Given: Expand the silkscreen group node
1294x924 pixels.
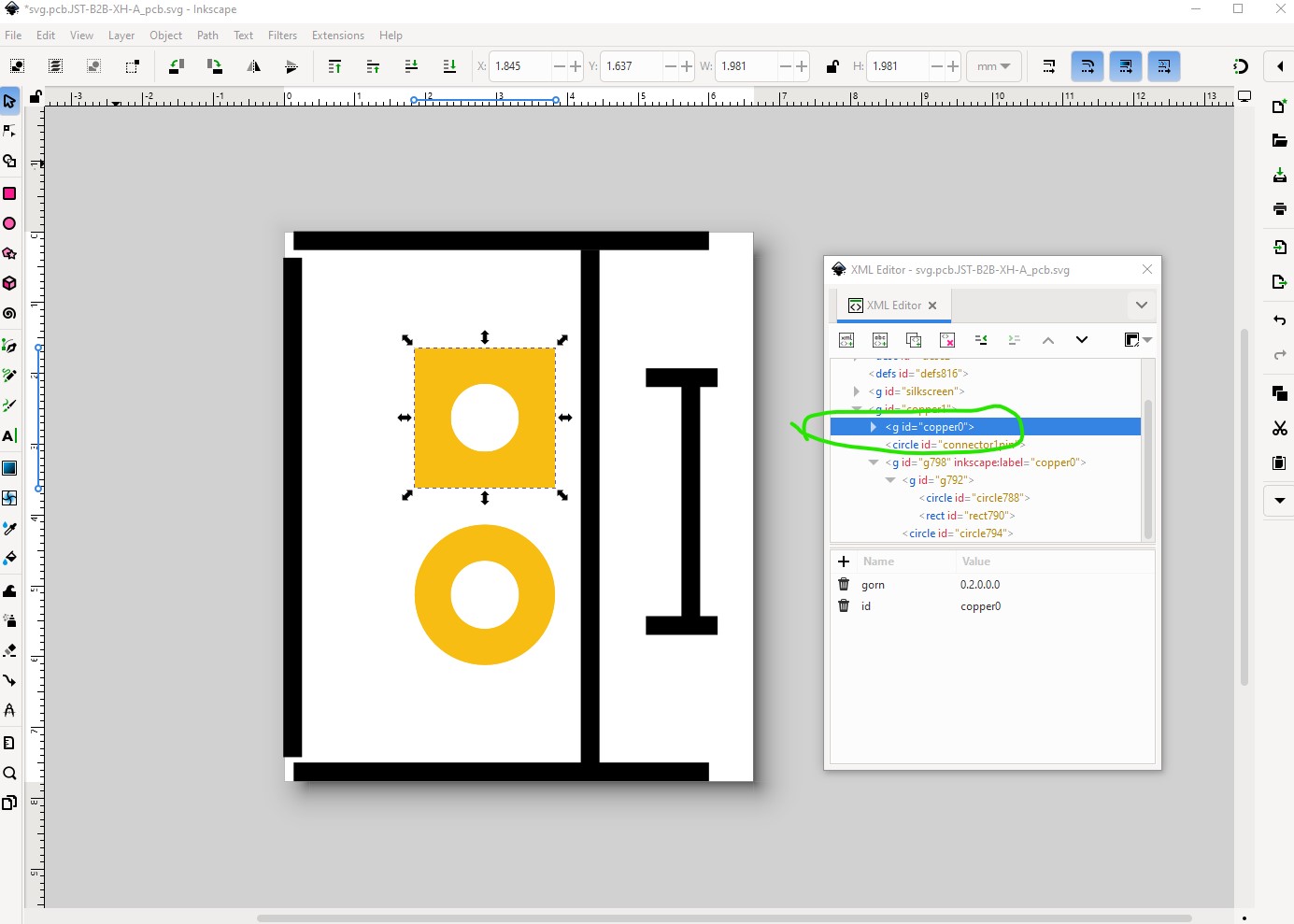Looking at the screenshot, I should [856, 391].
